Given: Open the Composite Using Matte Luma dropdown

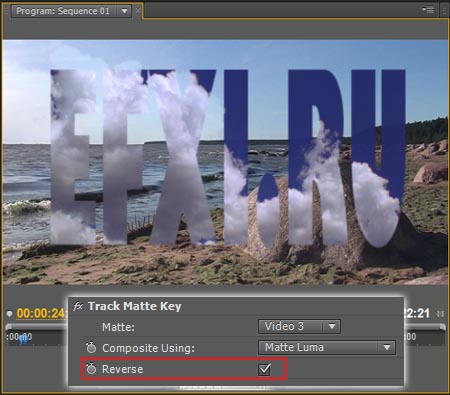Looking at the screenshot, I should tap(327, 347).
